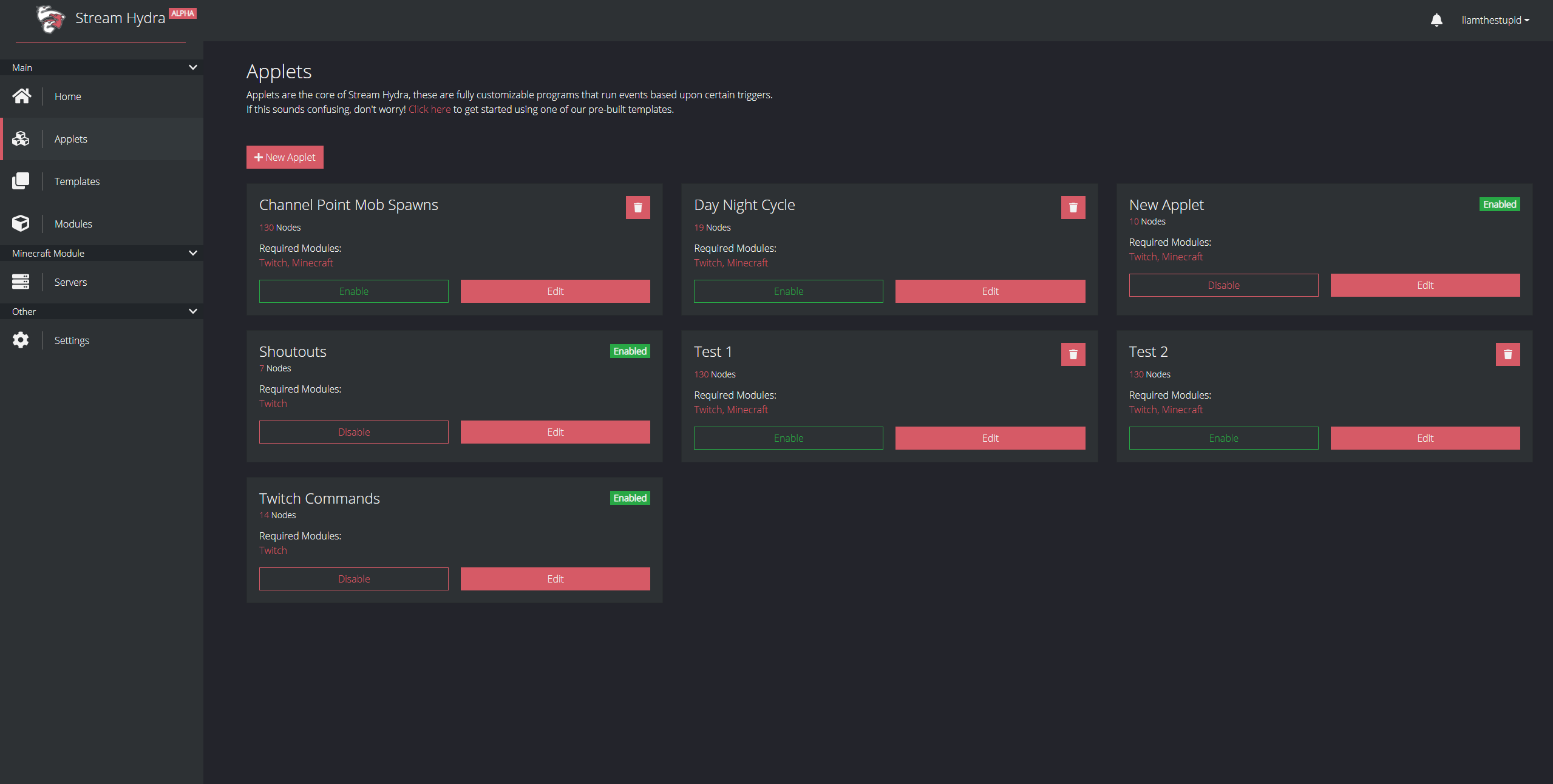Enable the Day Night Cycle applet

[788, 291]
